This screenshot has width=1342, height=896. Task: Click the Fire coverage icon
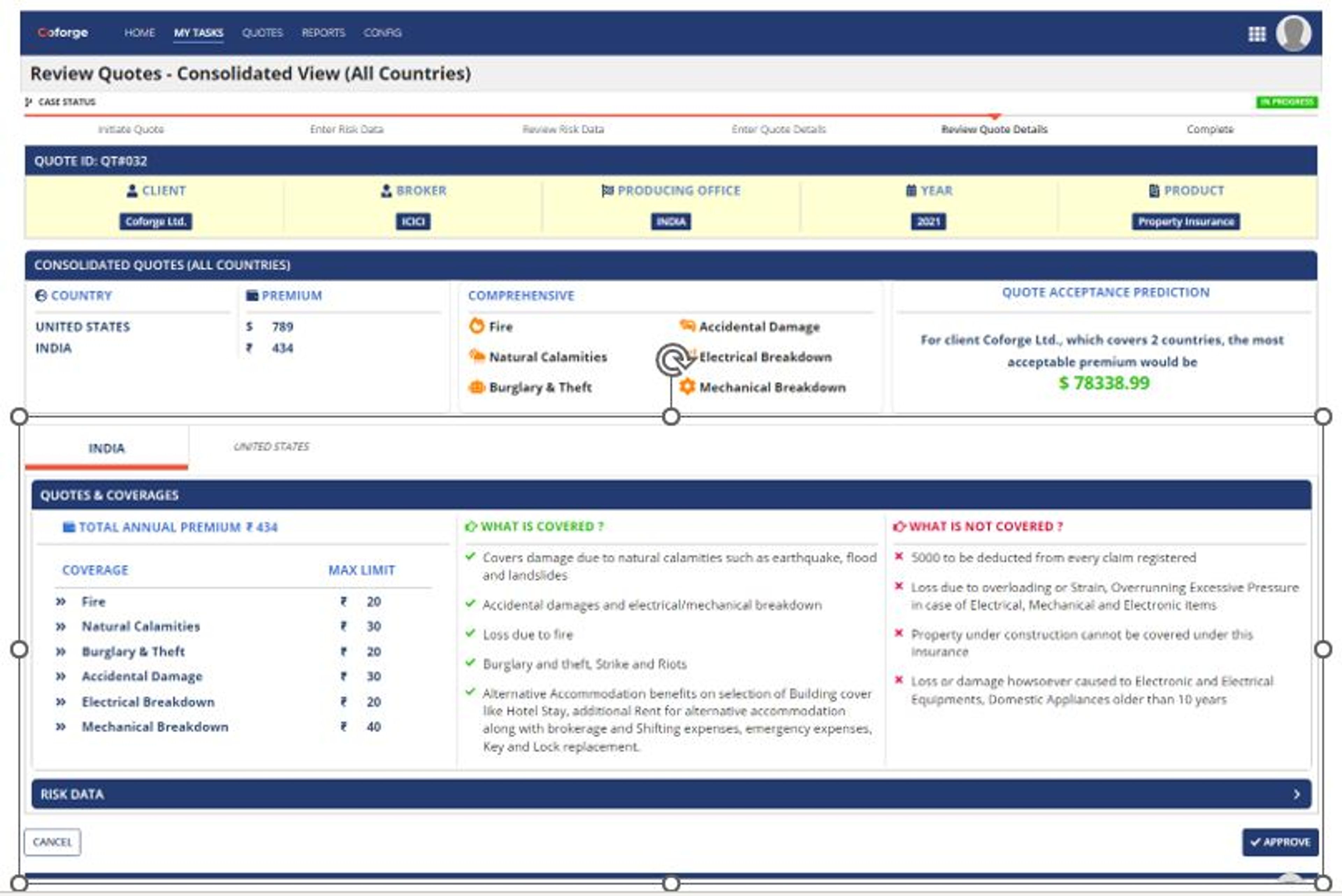[476, 326]
